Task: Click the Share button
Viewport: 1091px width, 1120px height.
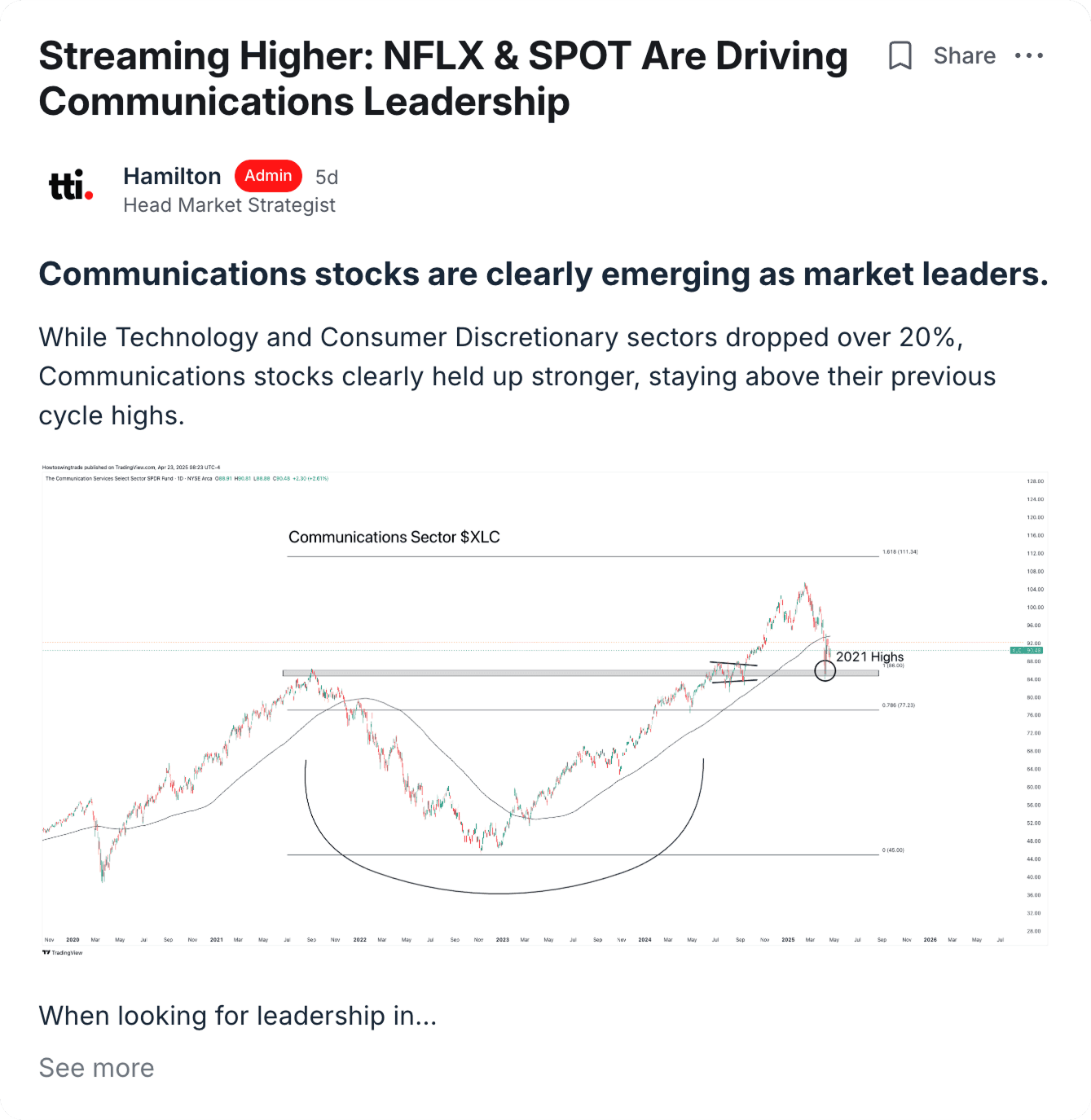Action: (x=963, y=55)
